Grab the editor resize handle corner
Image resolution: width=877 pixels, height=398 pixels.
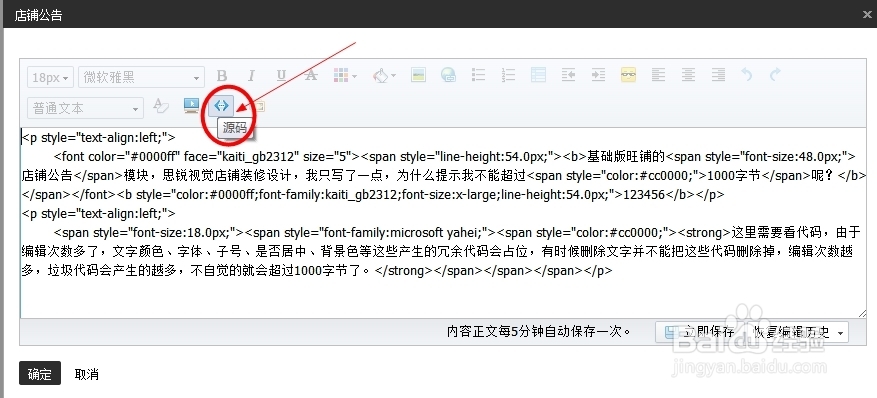862,314
